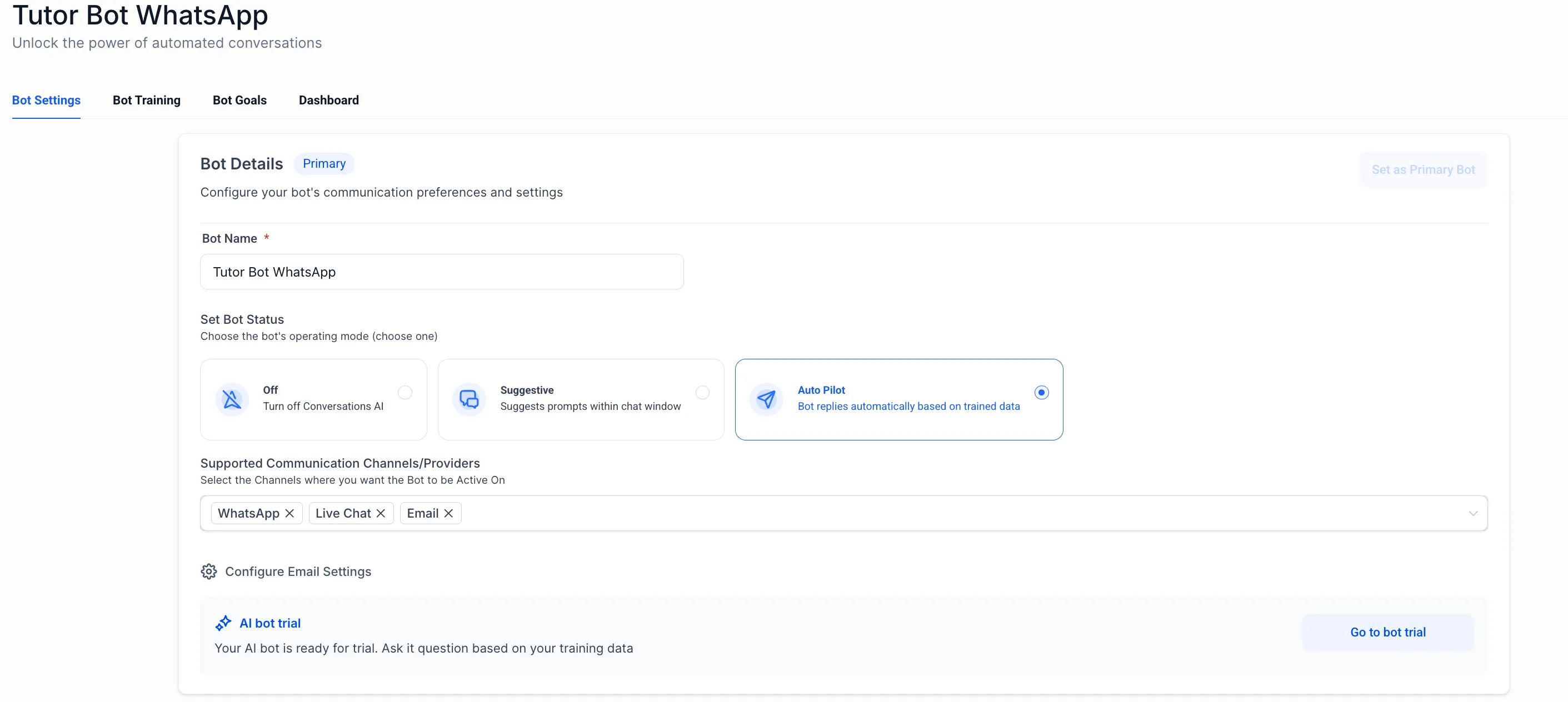This screenshot has height=702, width=1568.
Task: Click the Primary badge next to Bot Details
Action: point(324,163)
